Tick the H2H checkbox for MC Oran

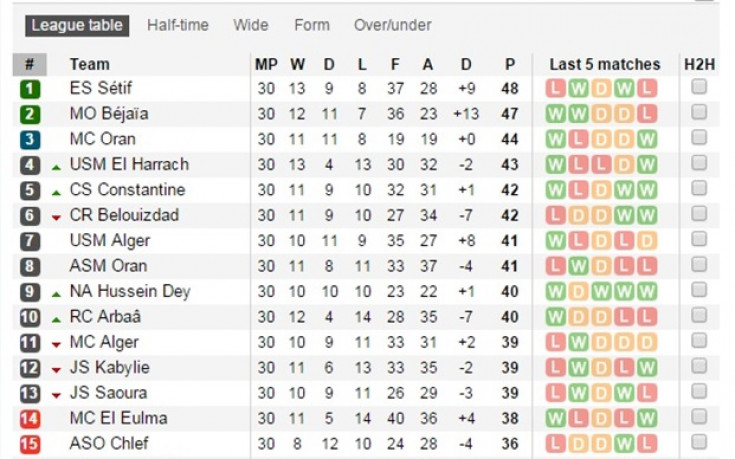point(699,137)
